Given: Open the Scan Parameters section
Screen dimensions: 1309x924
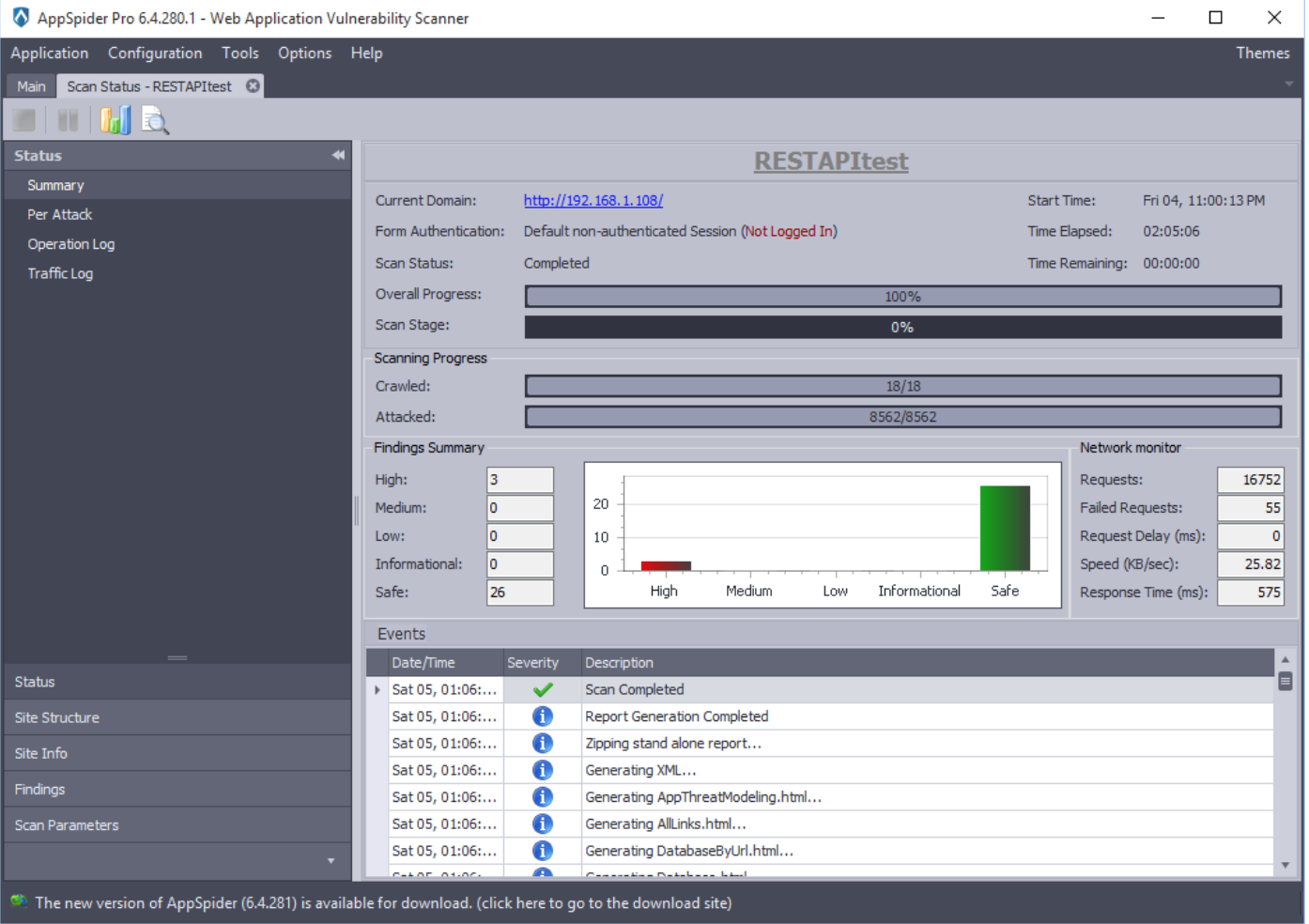Looking at the screenshot, I should coord(177,825).
